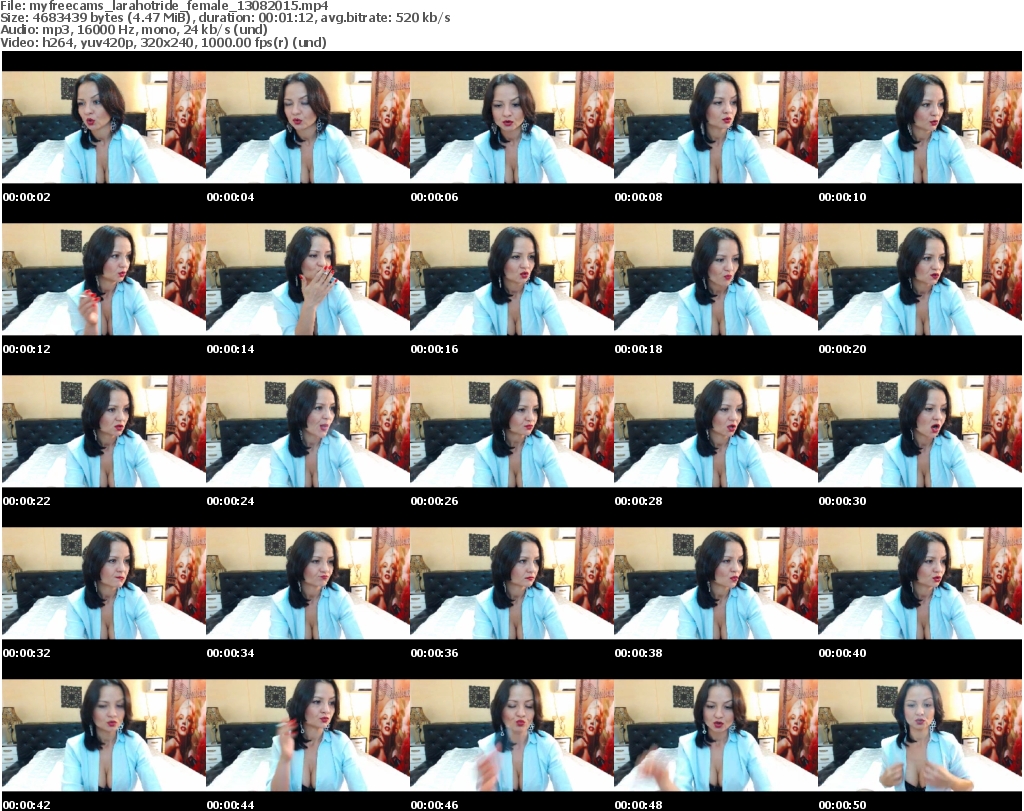The width and height of the screenshot is (1024, 811).
Task: Open the frame thumbnail at 00:00:06
Action: (511, 127)
